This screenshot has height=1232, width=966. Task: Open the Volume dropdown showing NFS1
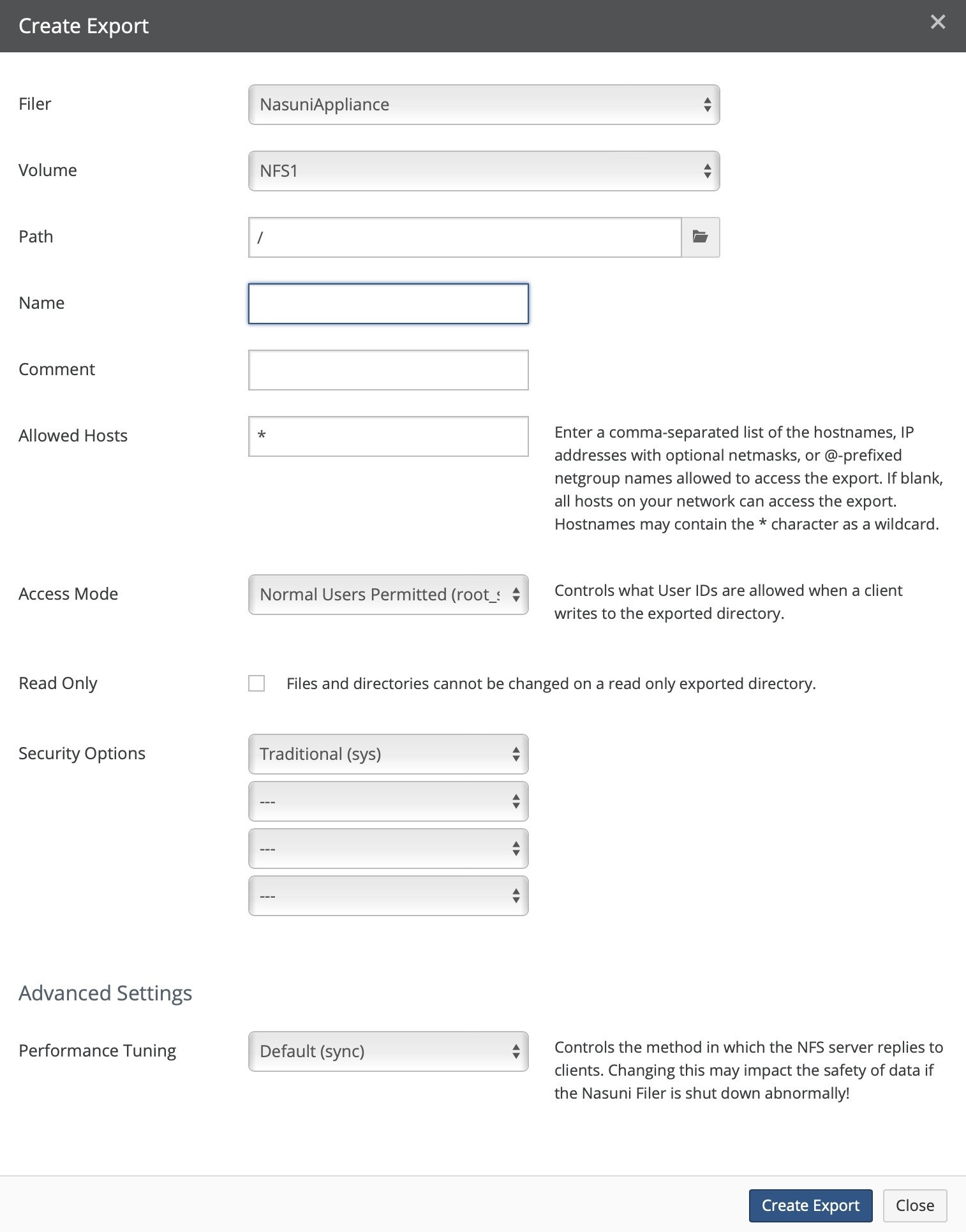484,171
